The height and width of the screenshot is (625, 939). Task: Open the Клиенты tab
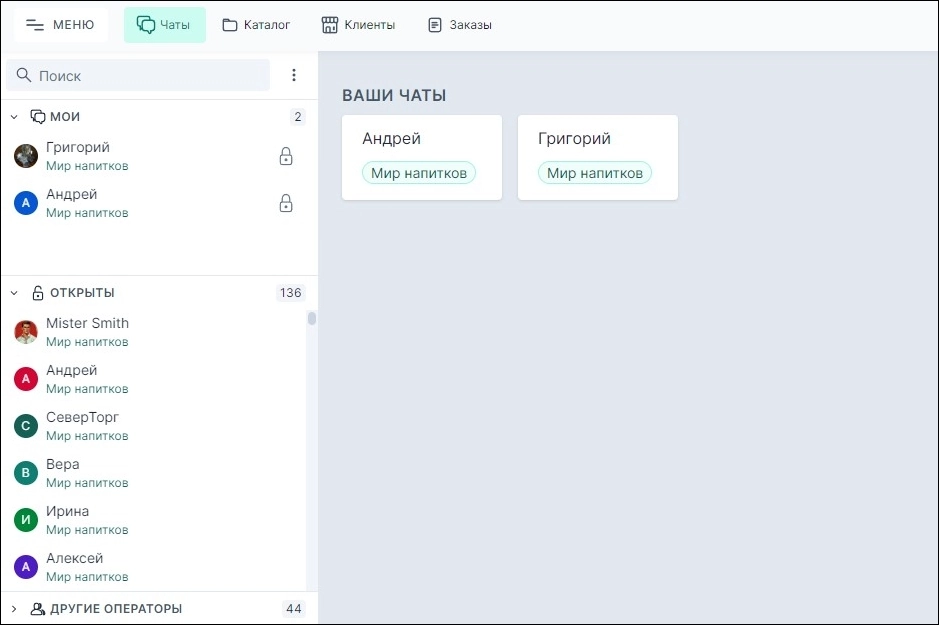pyautogui.click(x=358, y=25)
